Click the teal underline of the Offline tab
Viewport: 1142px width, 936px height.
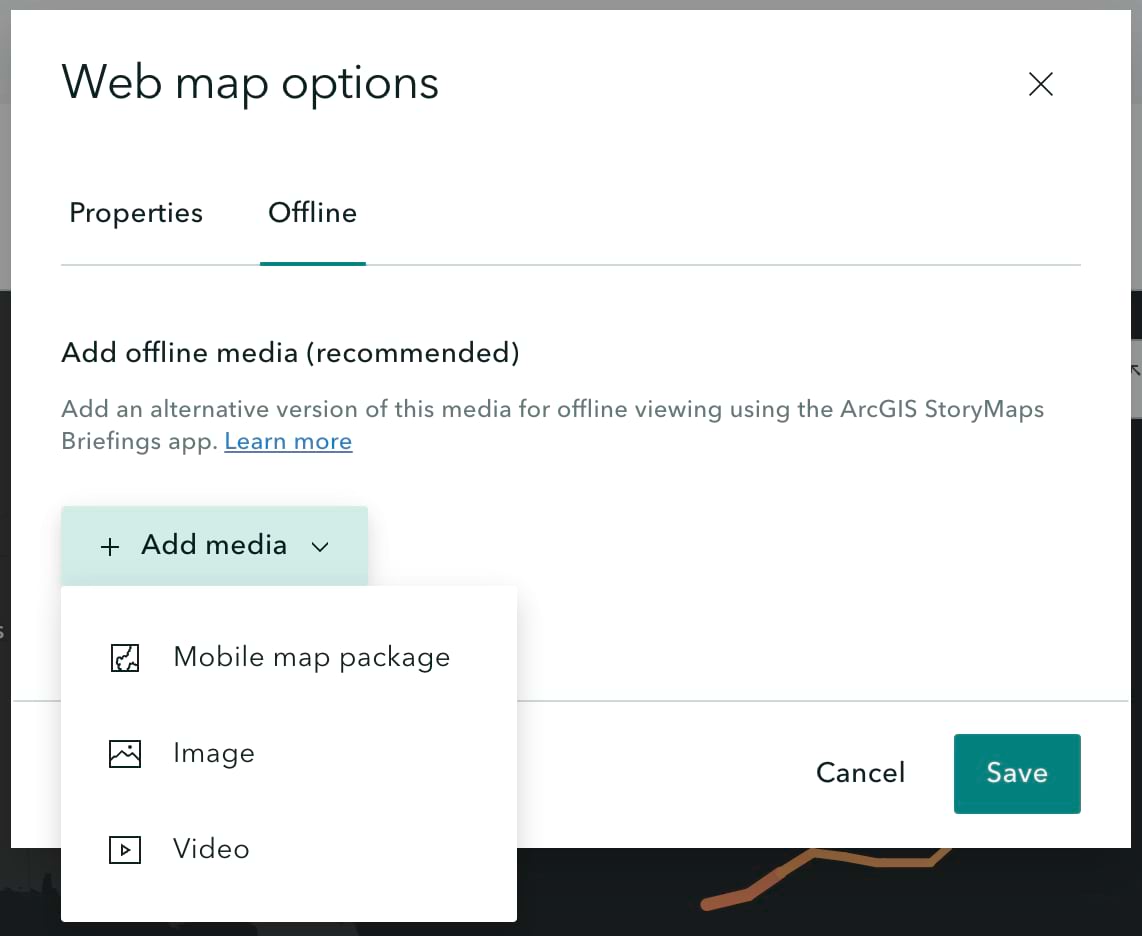click(x=312, y=265)
